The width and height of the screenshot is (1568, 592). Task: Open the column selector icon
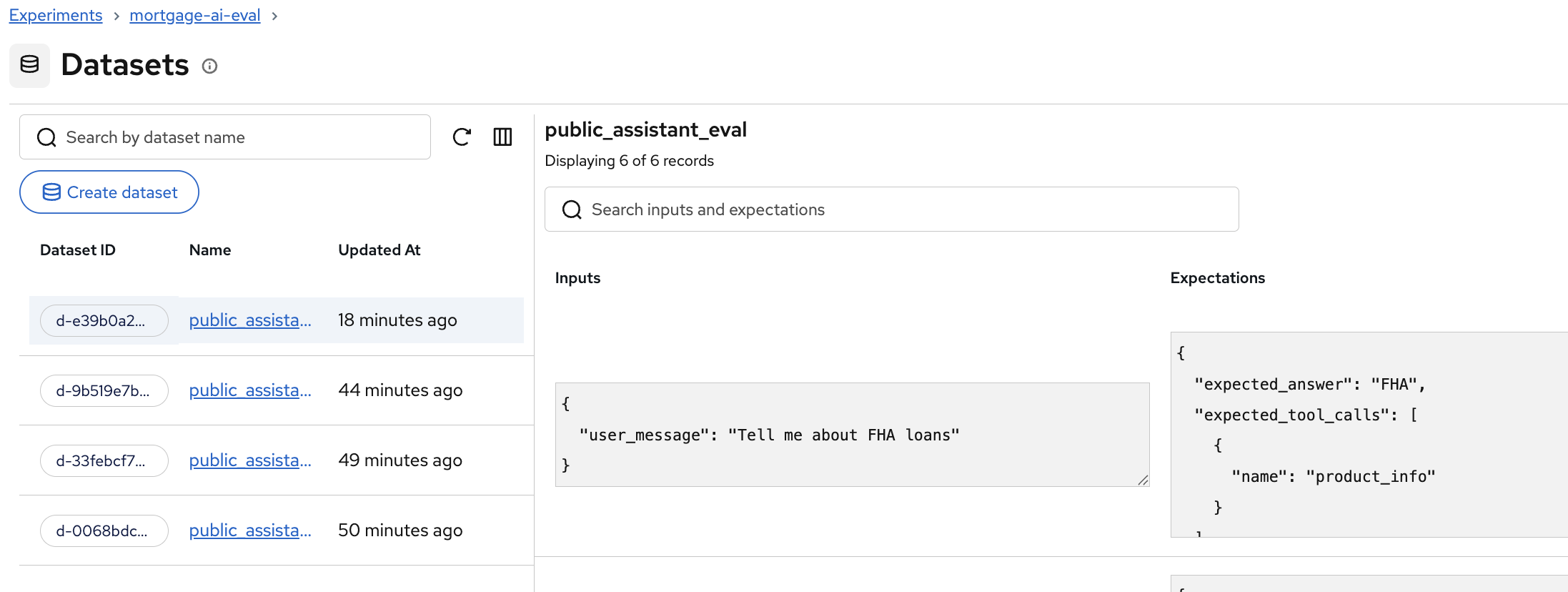(502, 137)
